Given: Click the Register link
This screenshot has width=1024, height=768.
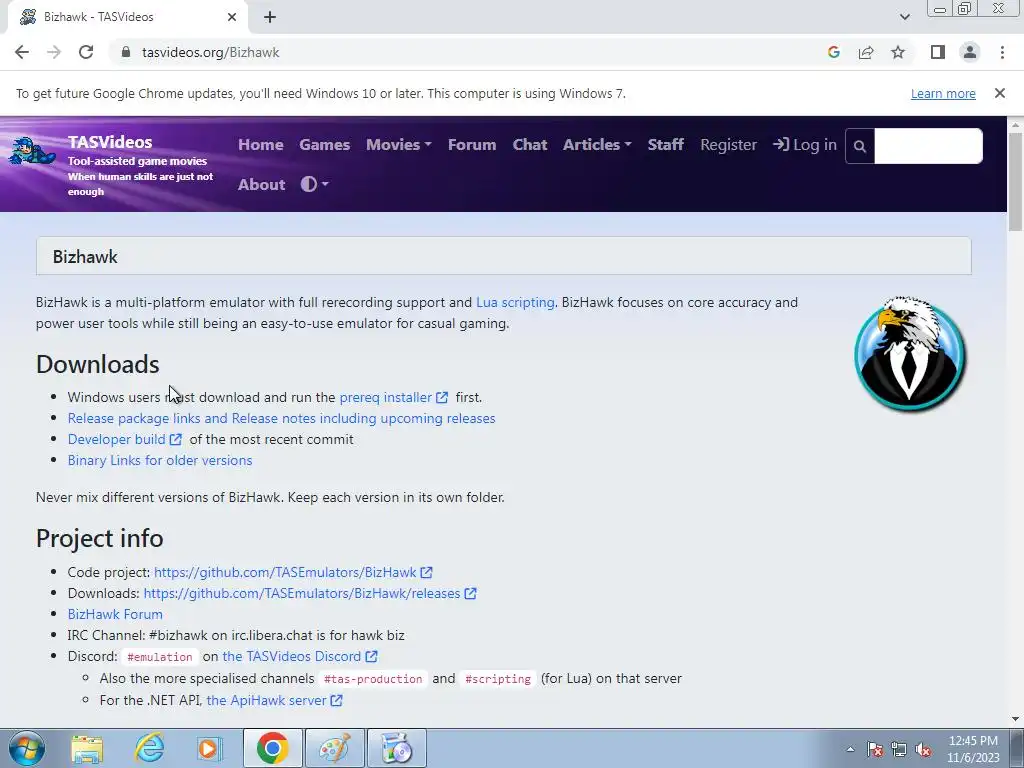Looking at the screenshot, I should 728,144.
